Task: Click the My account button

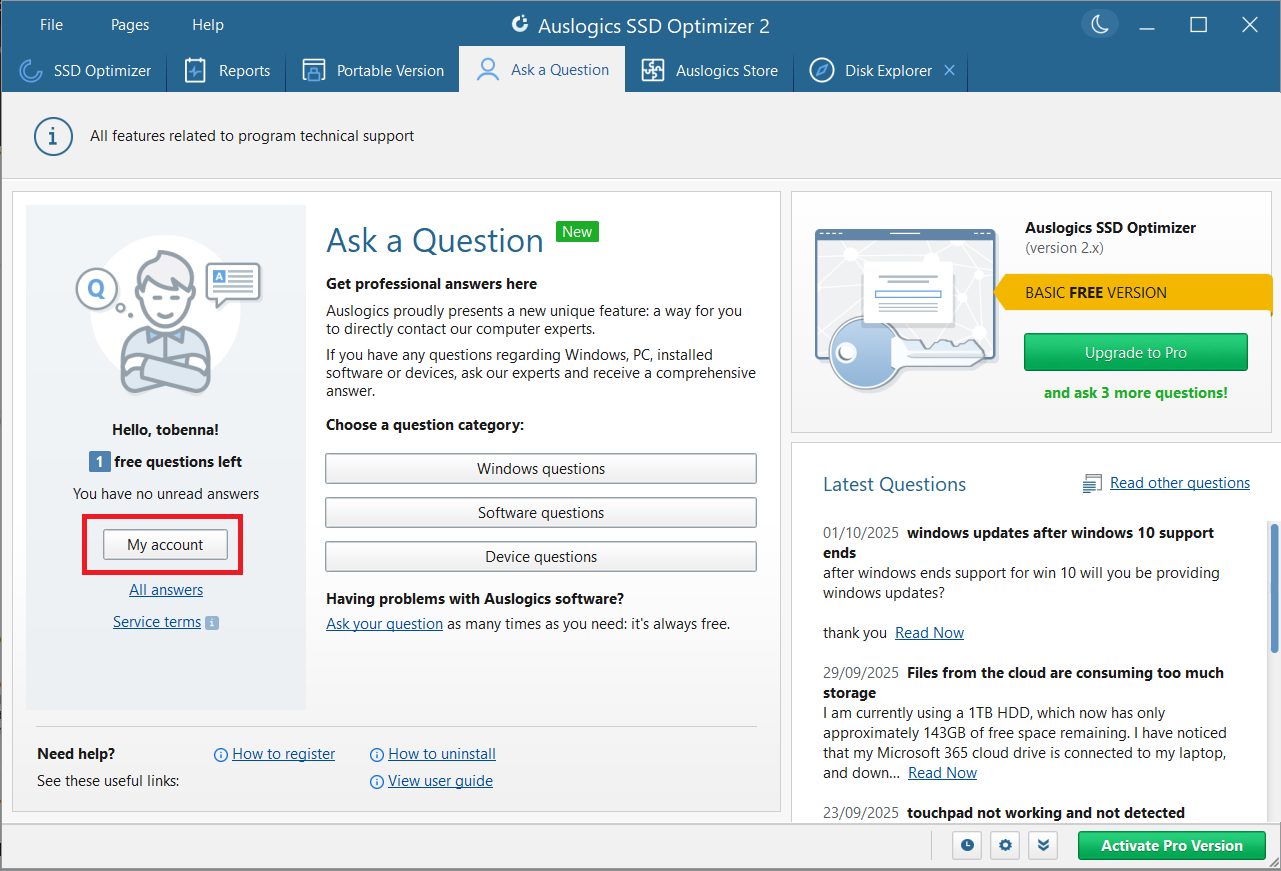Action: tap(165, 545)
